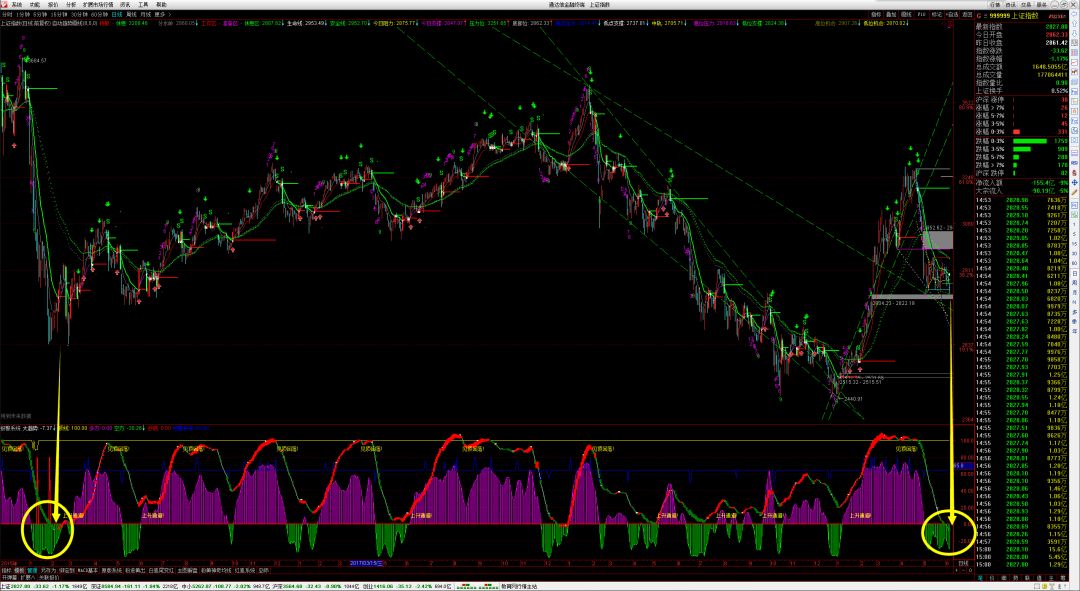
Task: Switch chart period to 分时
Action: [7, 14]
